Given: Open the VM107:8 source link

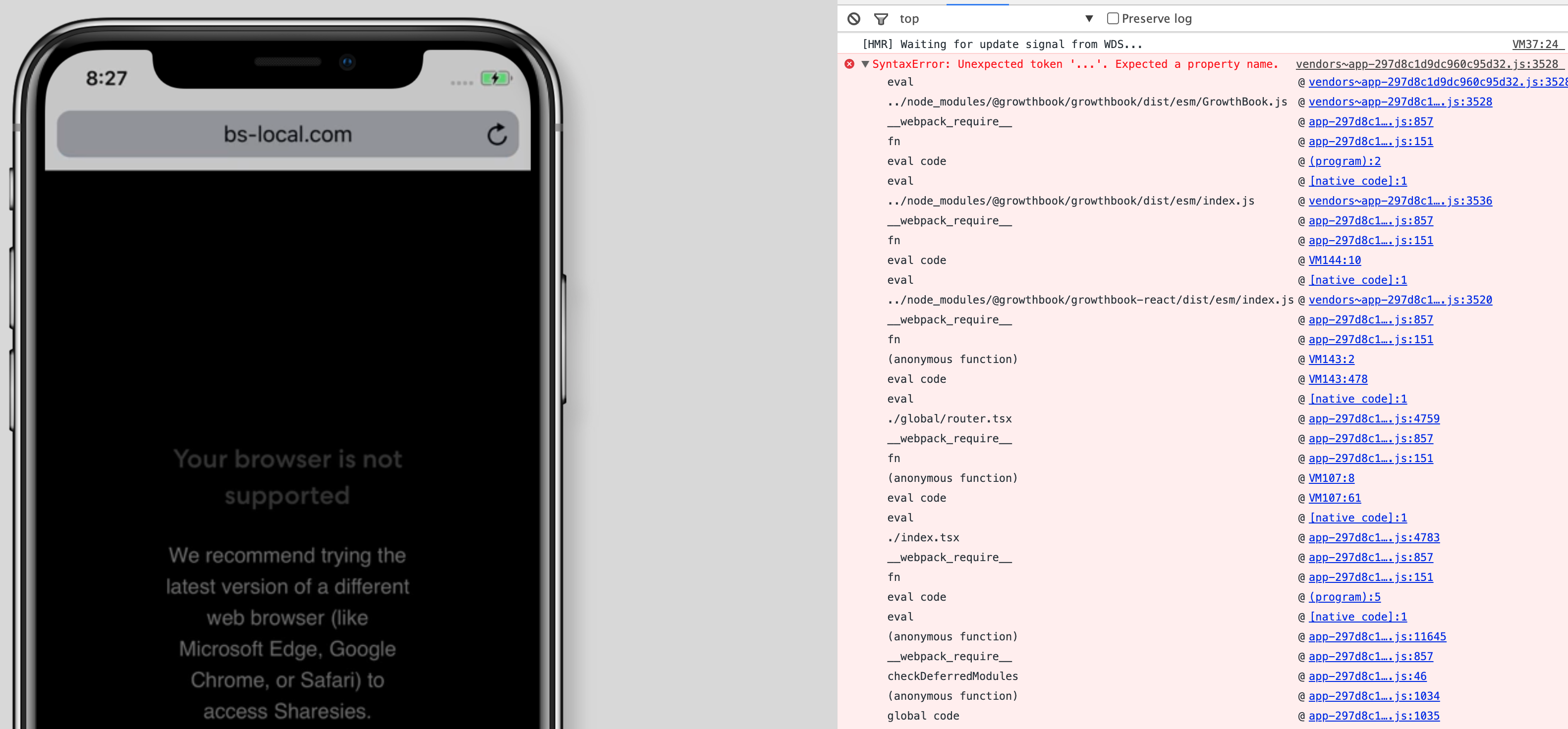Looking at the screenshot, I should click(x=1332, y=478).
